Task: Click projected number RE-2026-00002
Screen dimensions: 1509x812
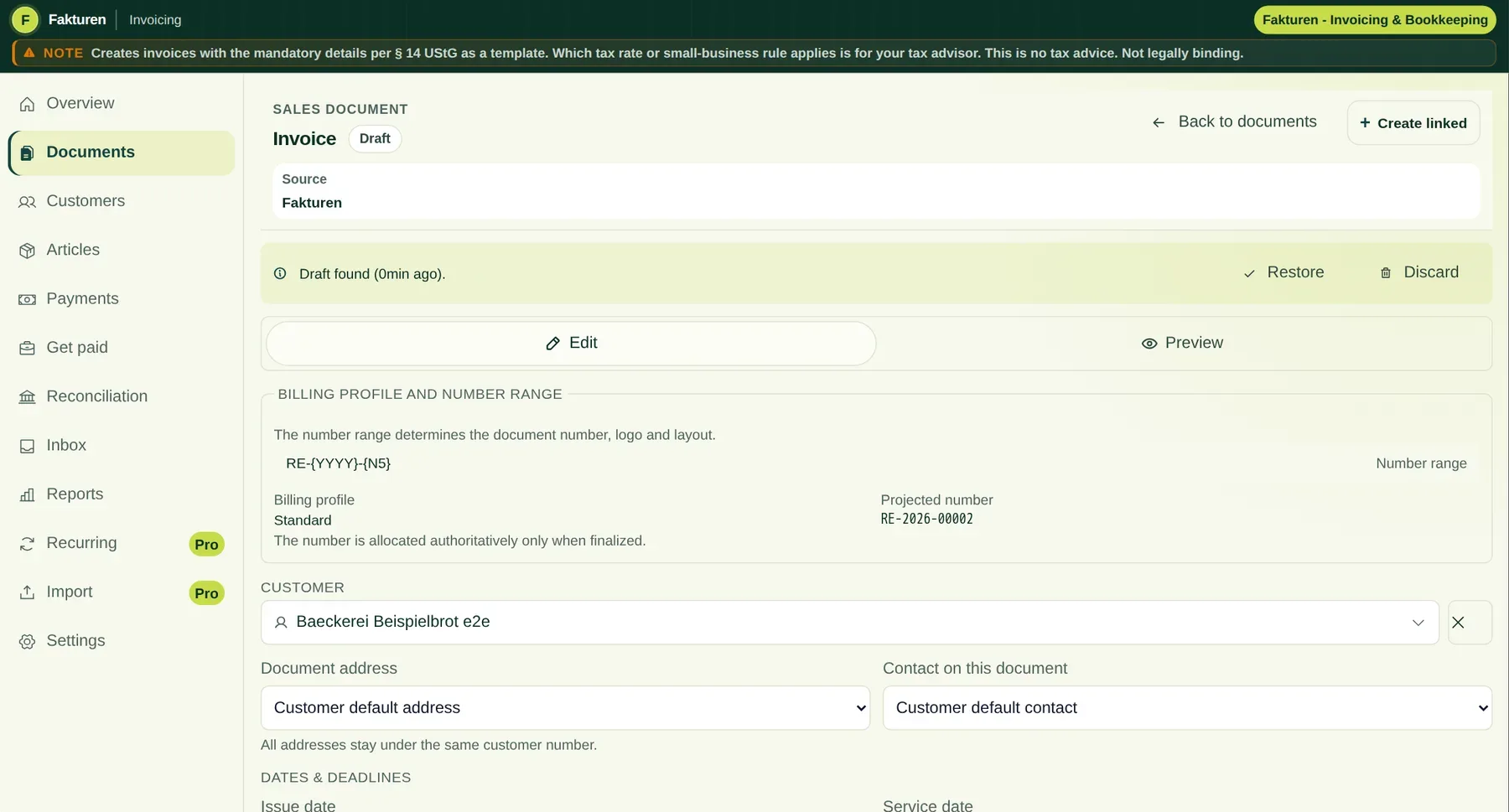Action: 926,519
